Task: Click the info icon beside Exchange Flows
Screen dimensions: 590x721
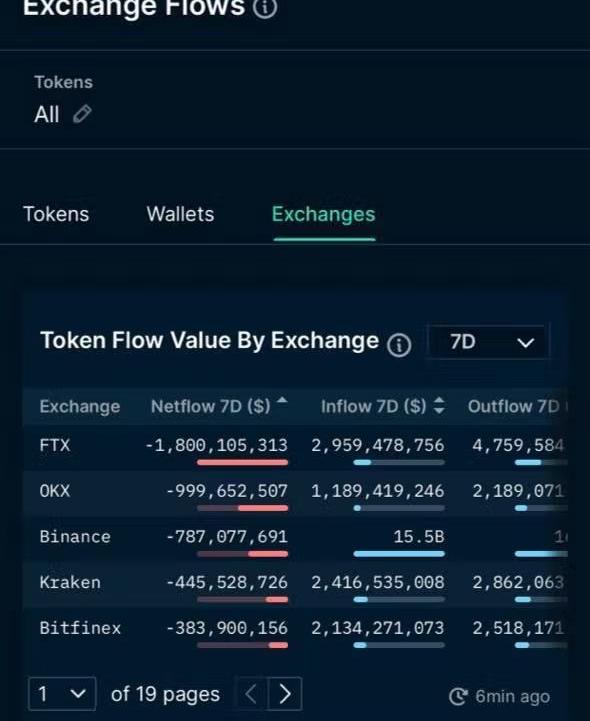Action: (x=265, y=7)
